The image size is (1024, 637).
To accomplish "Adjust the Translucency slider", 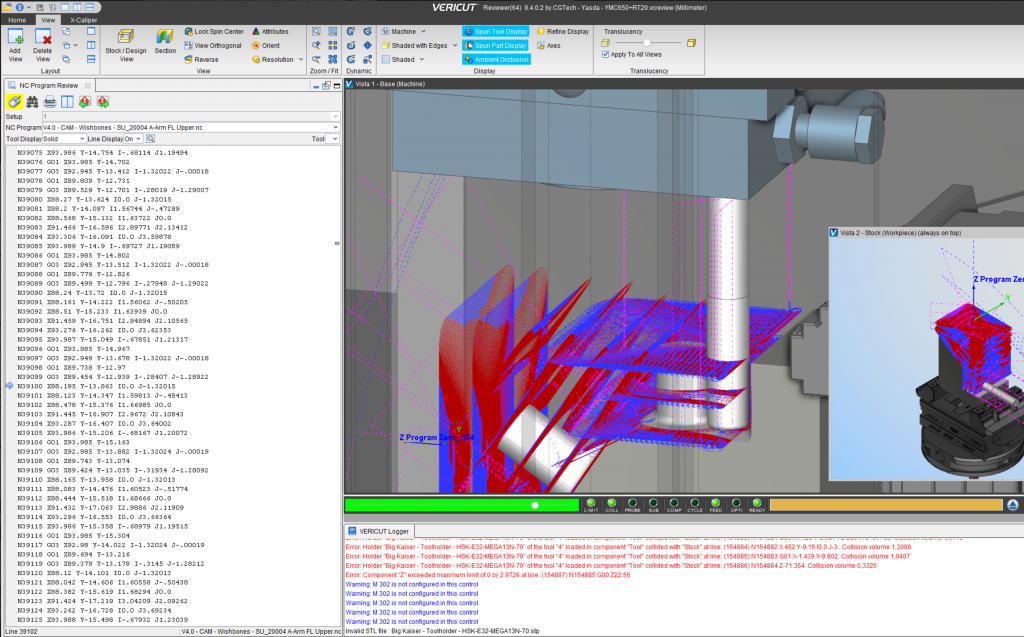I will (647, 43).
